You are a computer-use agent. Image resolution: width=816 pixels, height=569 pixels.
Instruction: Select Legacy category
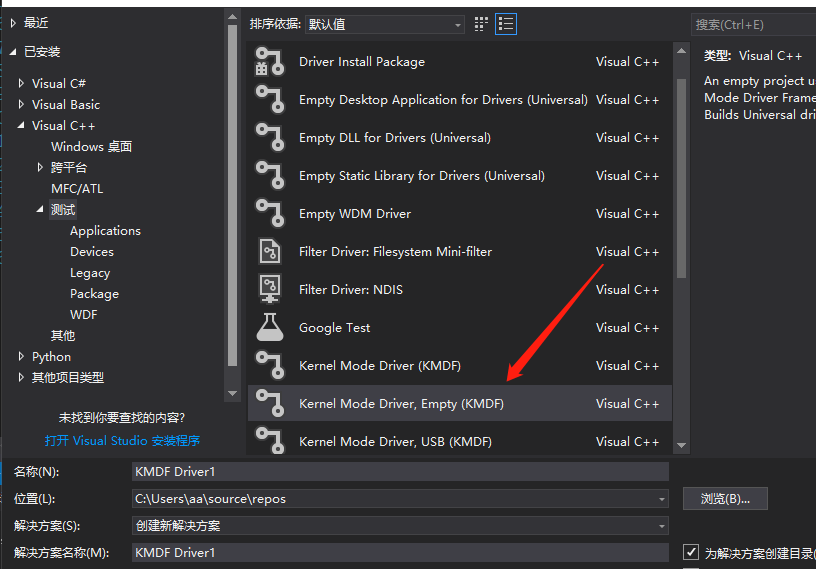tap(90, 273)
